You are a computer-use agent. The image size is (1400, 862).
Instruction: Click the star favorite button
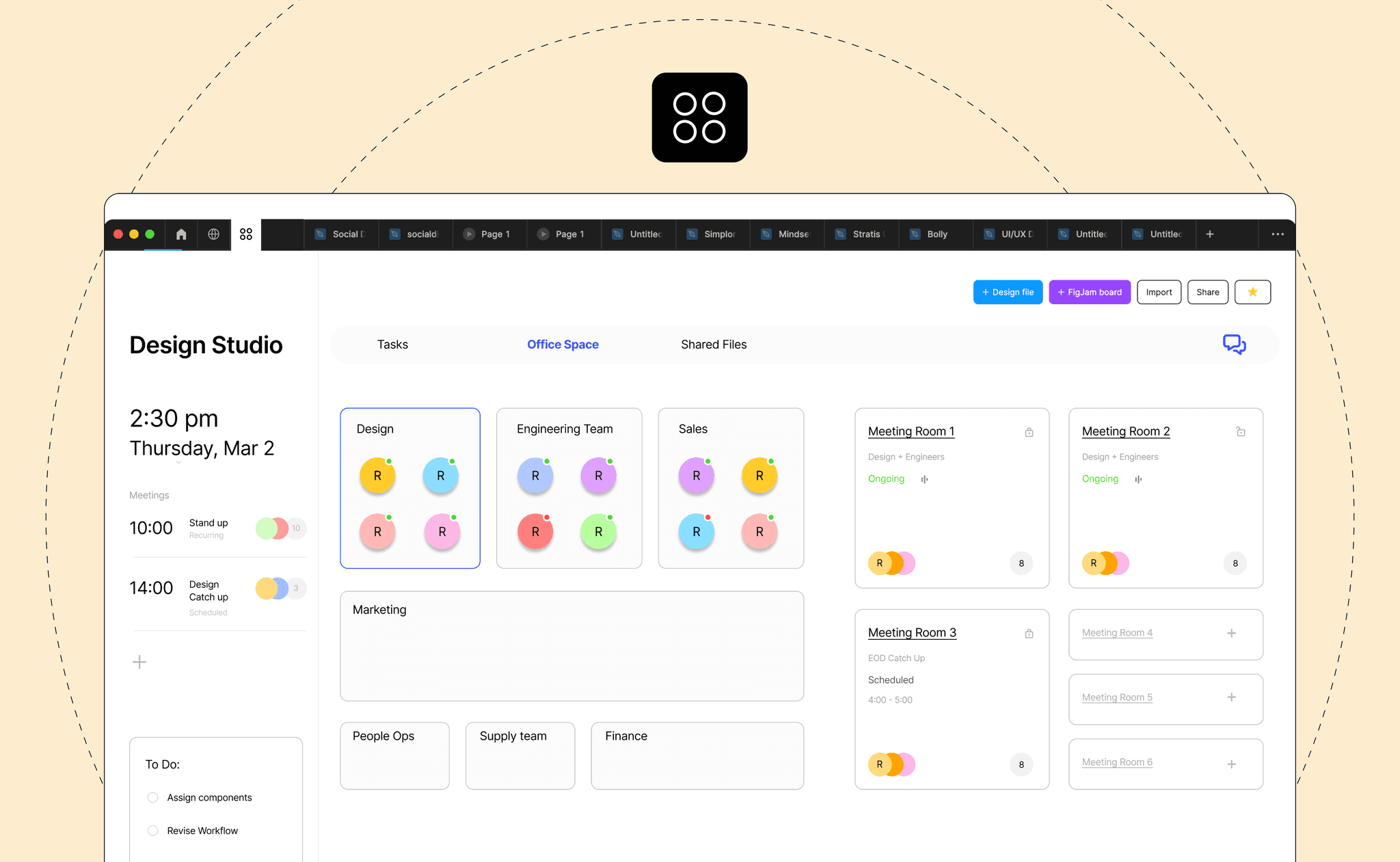tap(1252, 292)
